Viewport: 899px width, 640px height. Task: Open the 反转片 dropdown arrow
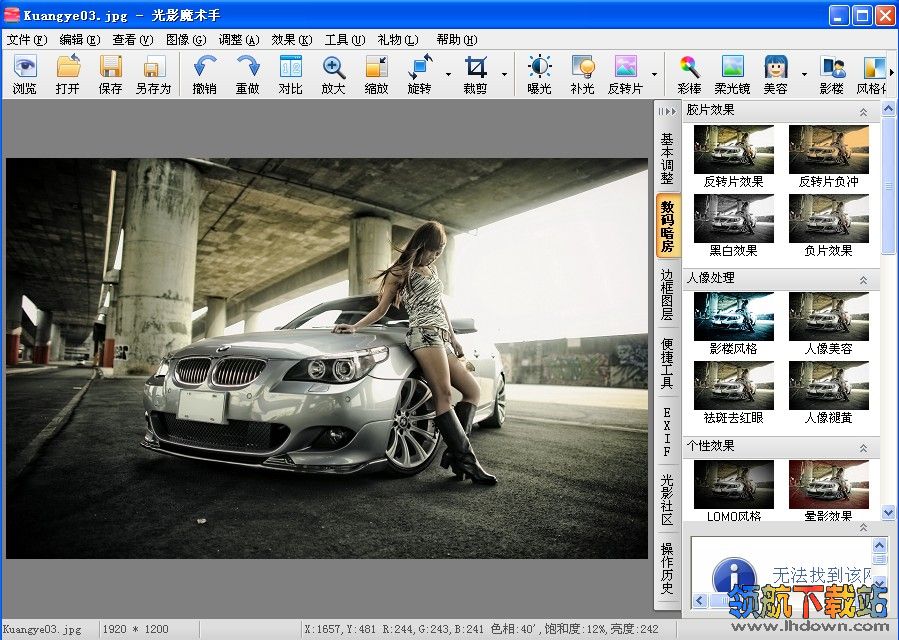tap(654, 75)
